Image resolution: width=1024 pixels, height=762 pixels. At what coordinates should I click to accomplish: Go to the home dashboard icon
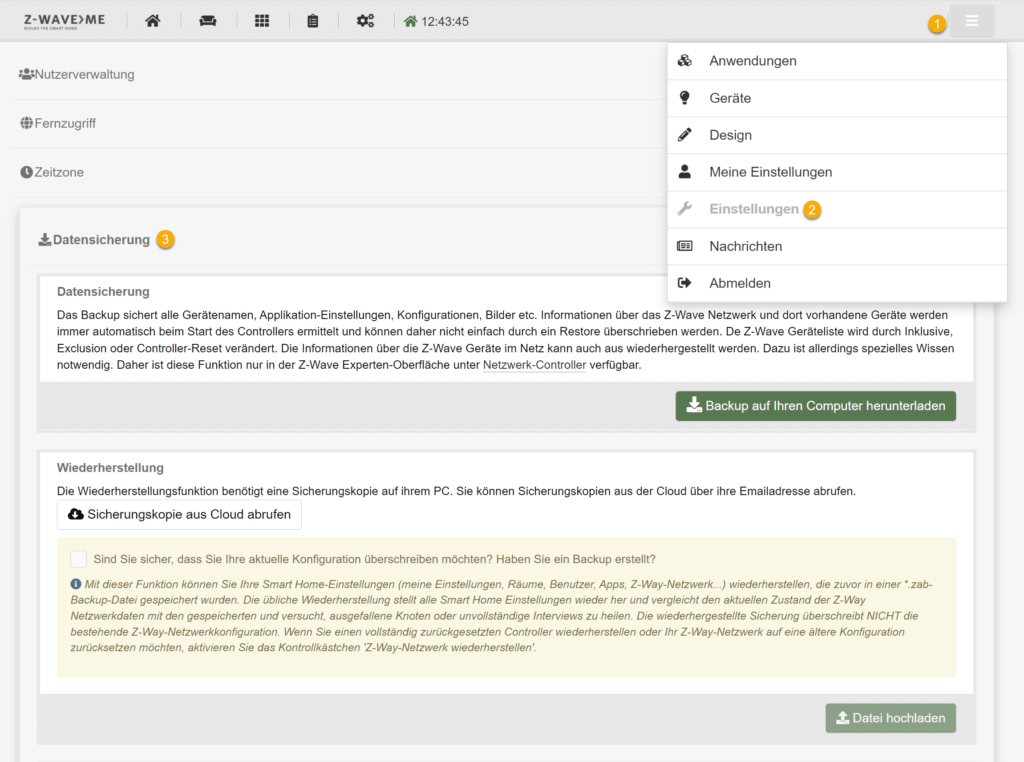pyautogui.click(x=153, y=21)
